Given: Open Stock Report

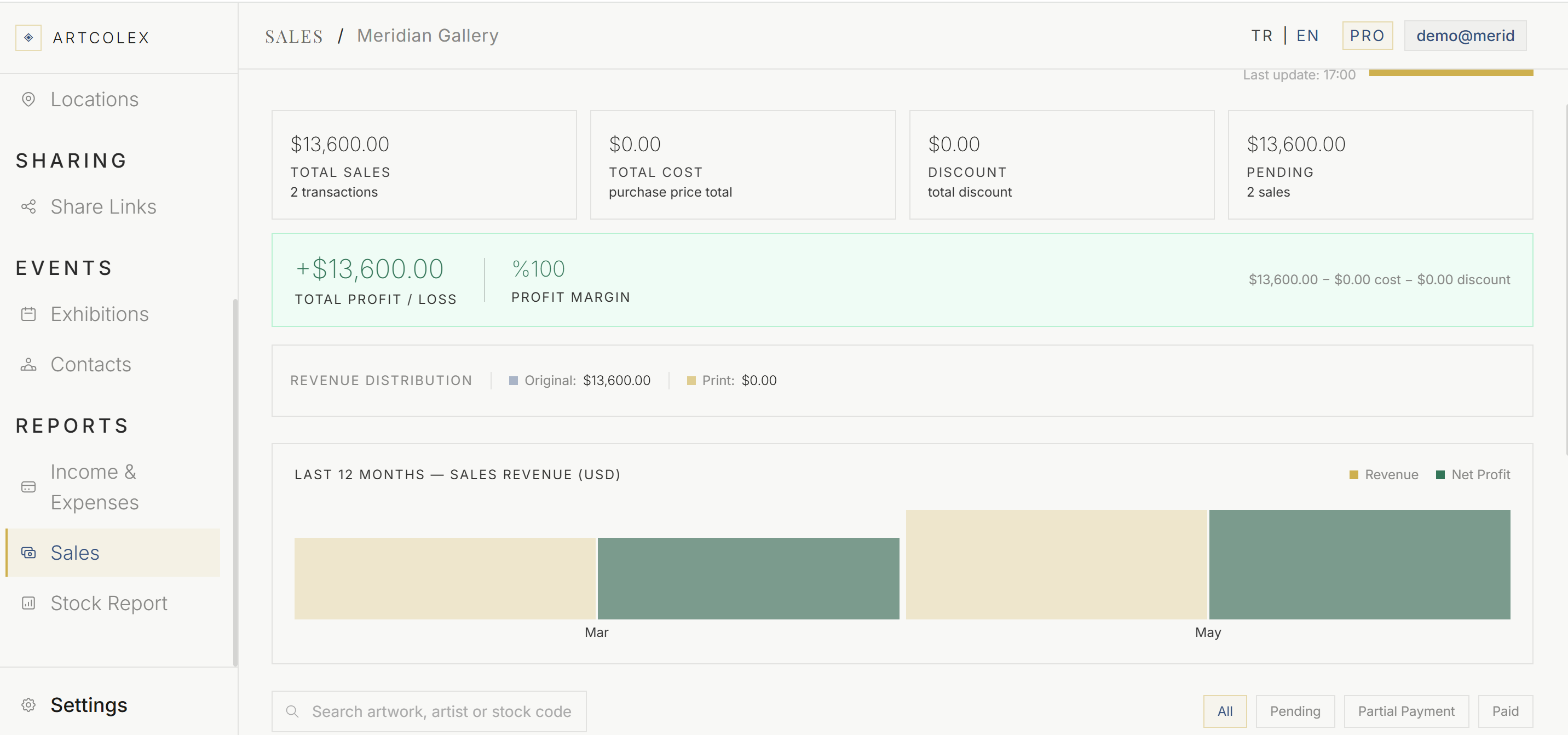Looking at the screenshot, I should coord(113,604).
